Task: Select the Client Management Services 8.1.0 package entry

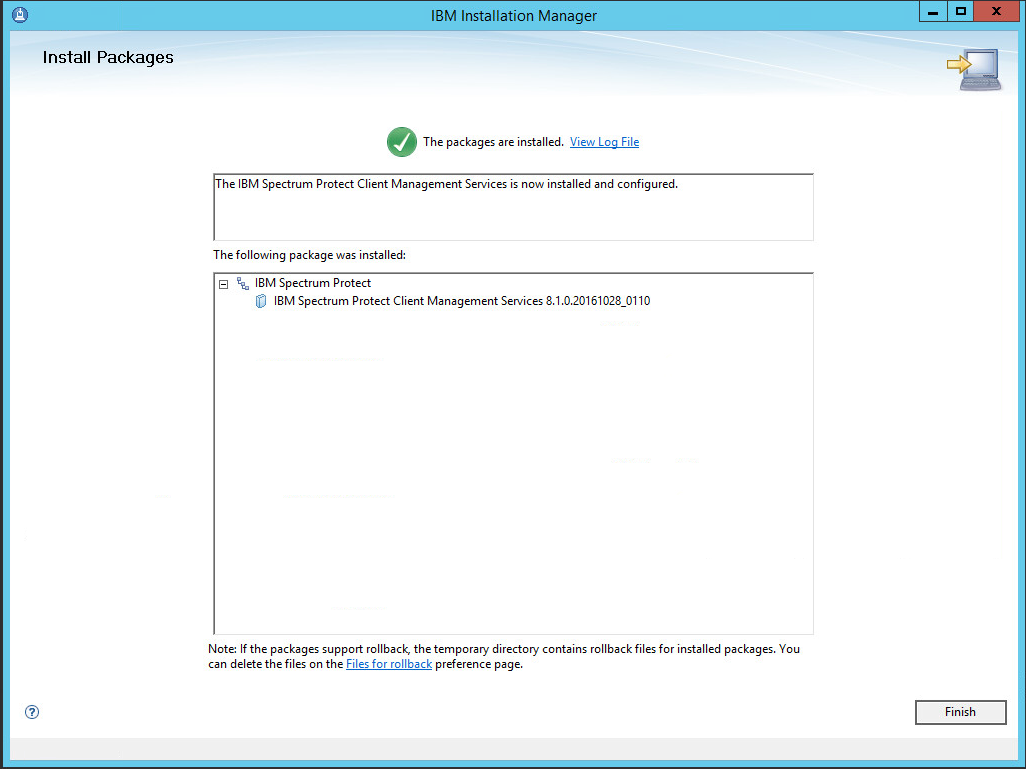Action: pyautogui.click(x=461, y=301)
